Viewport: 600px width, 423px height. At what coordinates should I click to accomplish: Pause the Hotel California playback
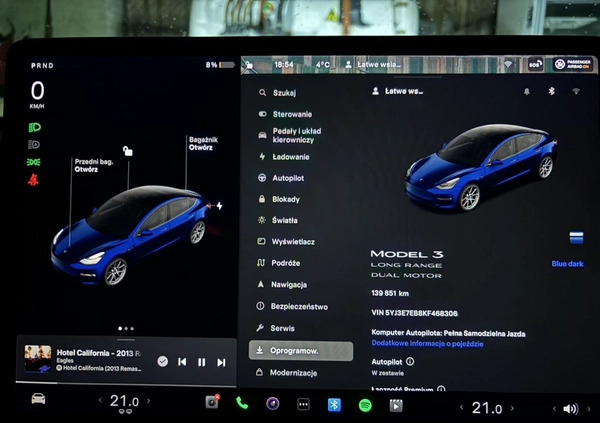coord(202,362)
